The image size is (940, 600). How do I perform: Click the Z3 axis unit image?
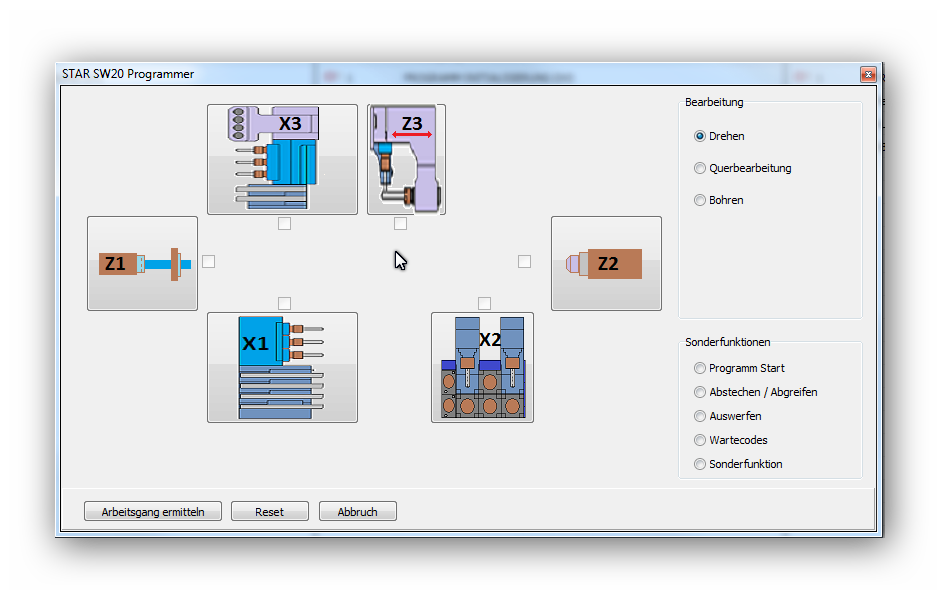406,159
